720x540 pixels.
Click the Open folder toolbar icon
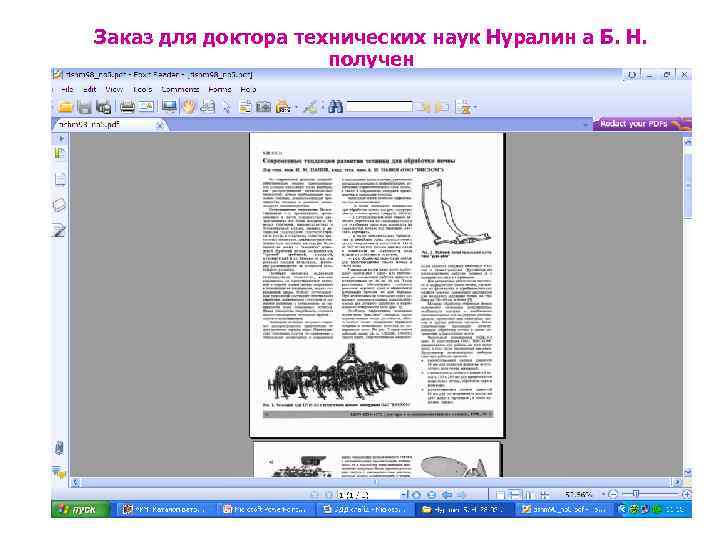coord(66,107)
